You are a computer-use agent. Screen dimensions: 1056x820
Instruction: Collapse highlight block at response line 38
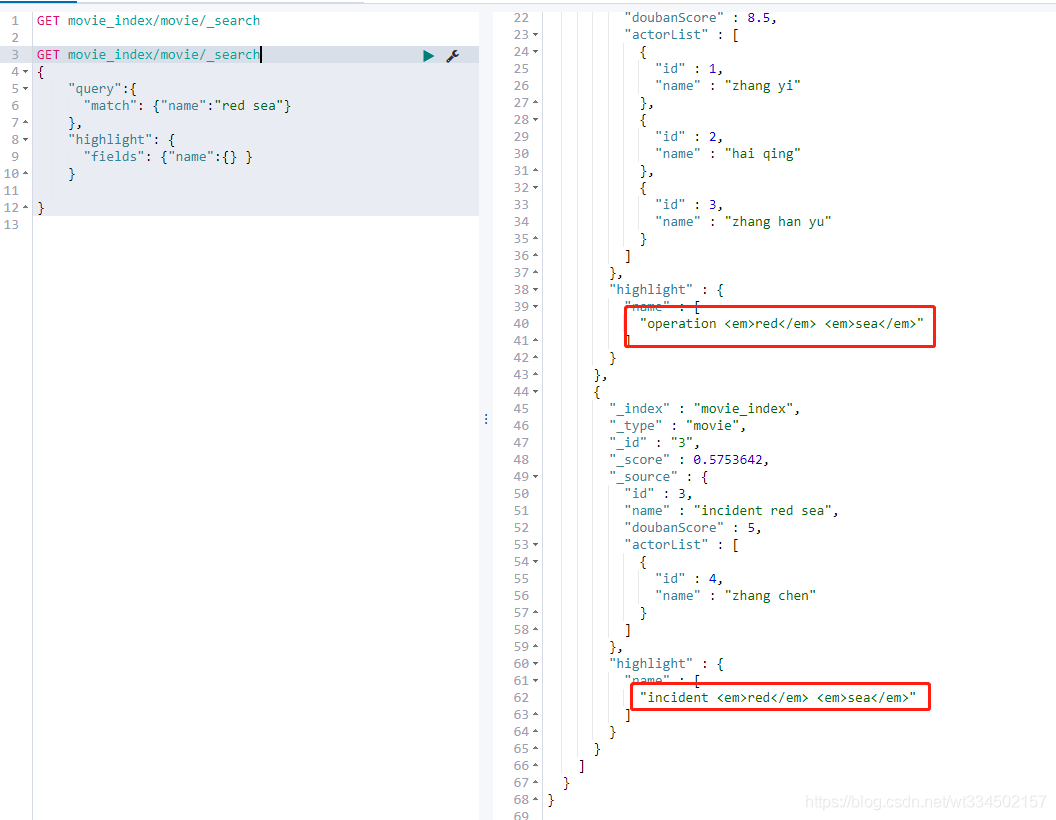(535, 289)
